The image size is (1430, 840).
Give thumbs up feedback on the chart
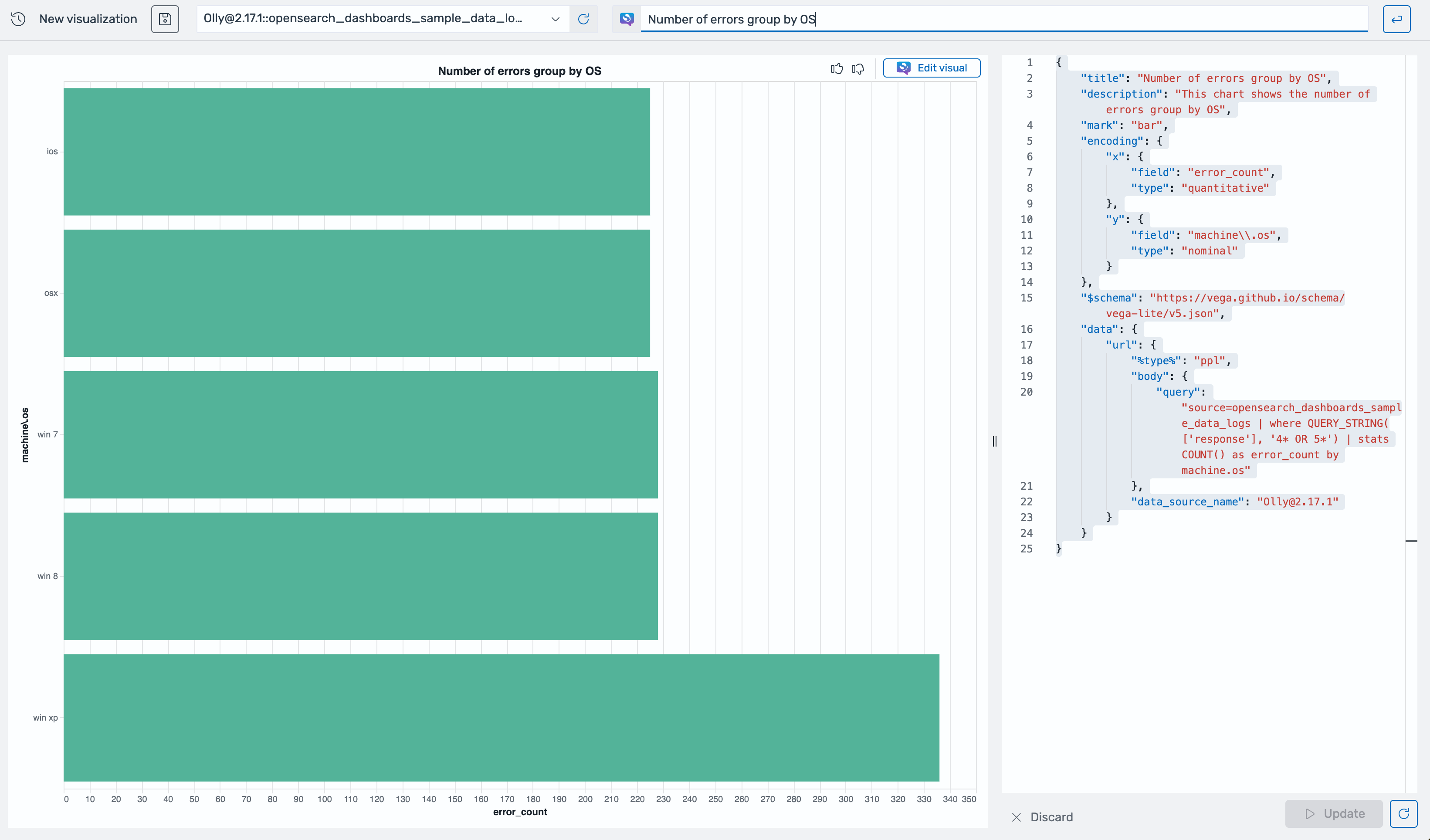837,69
